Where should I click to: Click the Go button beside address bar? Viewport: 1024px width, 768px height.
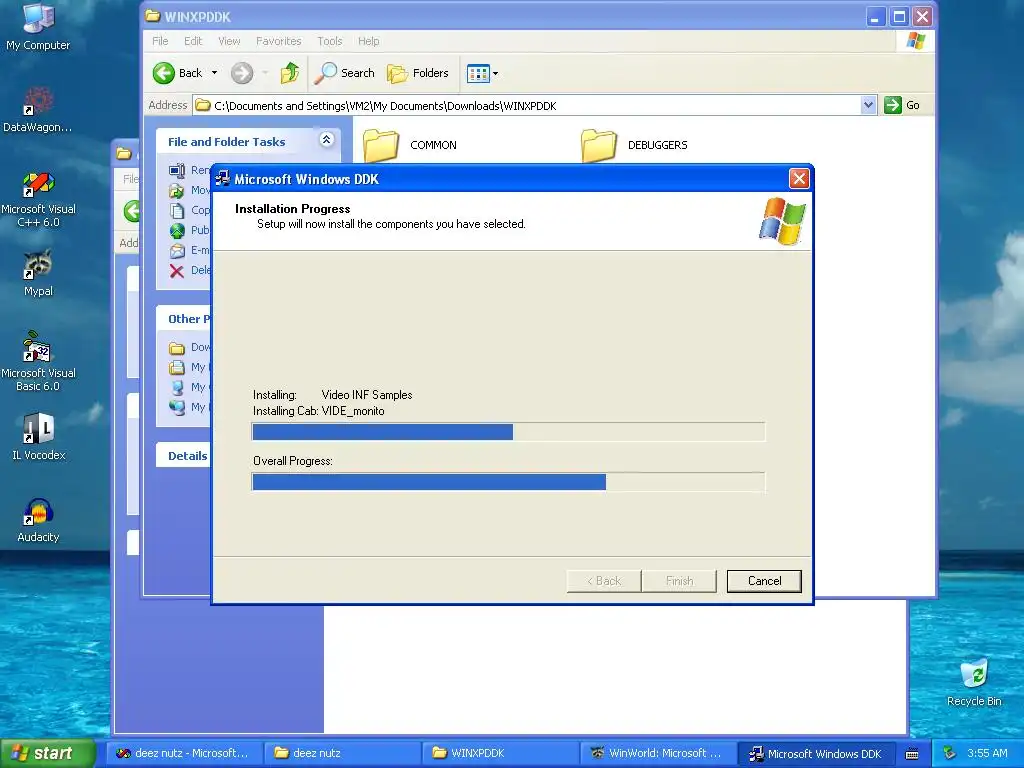pyautogui.click(x=902, y=105)
